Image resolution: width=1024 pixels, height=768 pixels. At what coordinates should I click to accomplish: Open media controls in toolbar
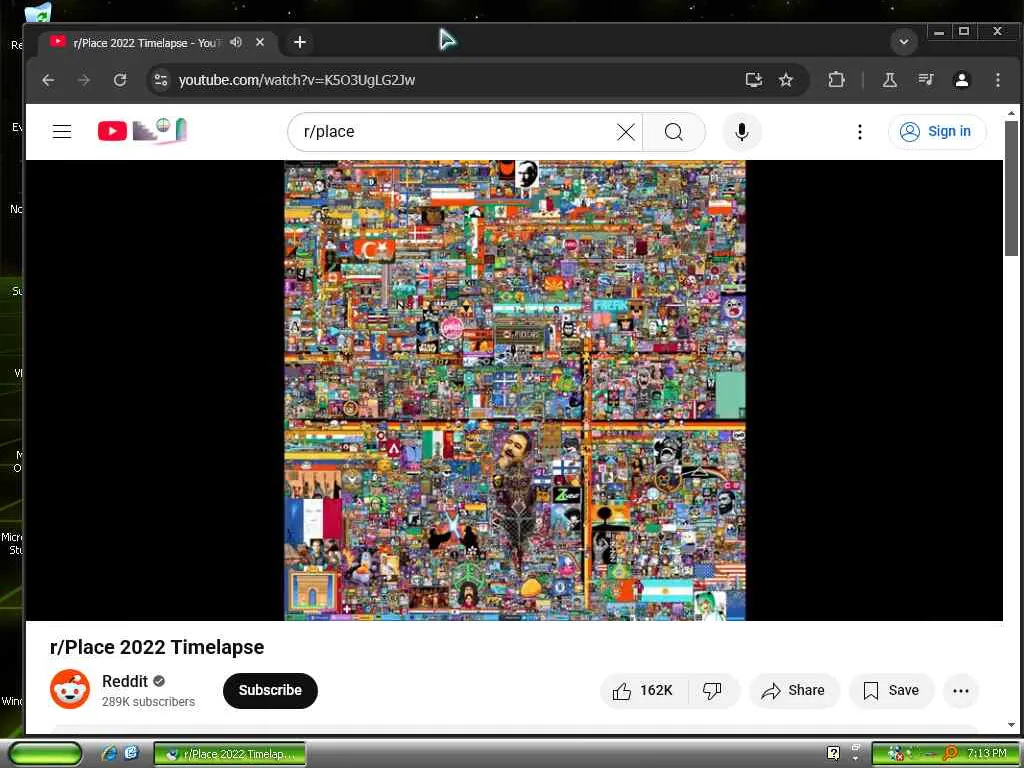[x=925, y=80]
